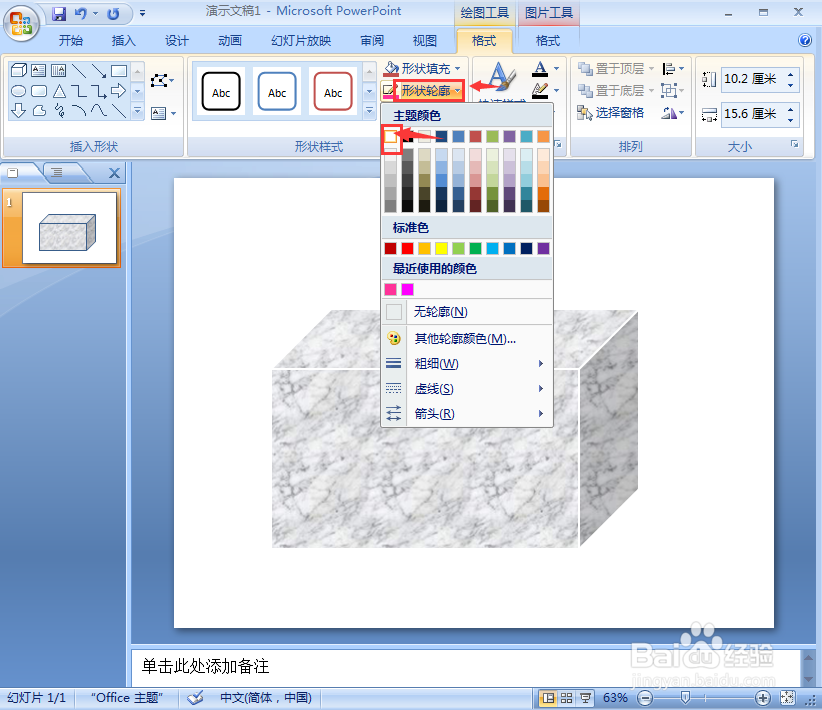Switch to Normal view

pyautogui.click(x=548, y=698)
